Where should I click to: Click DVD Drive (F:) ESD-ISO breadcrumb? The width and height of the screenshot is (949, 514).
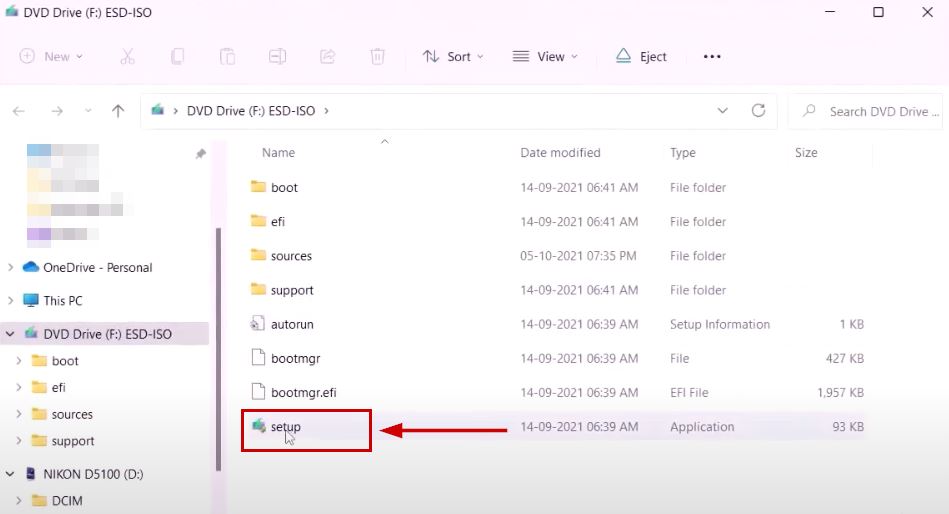[x=251, y=111]
